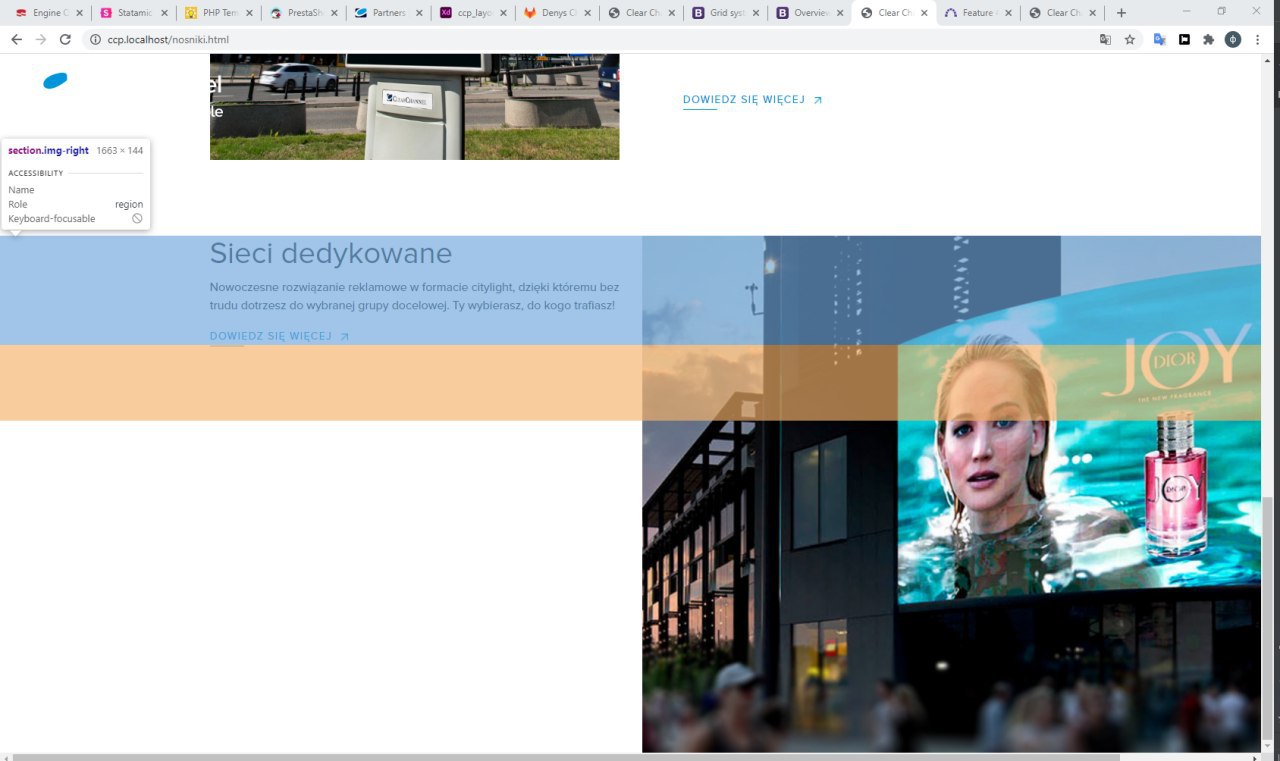View site information for ccp.localhost
The image size is (1280, 761).
[x=95, y=39]
